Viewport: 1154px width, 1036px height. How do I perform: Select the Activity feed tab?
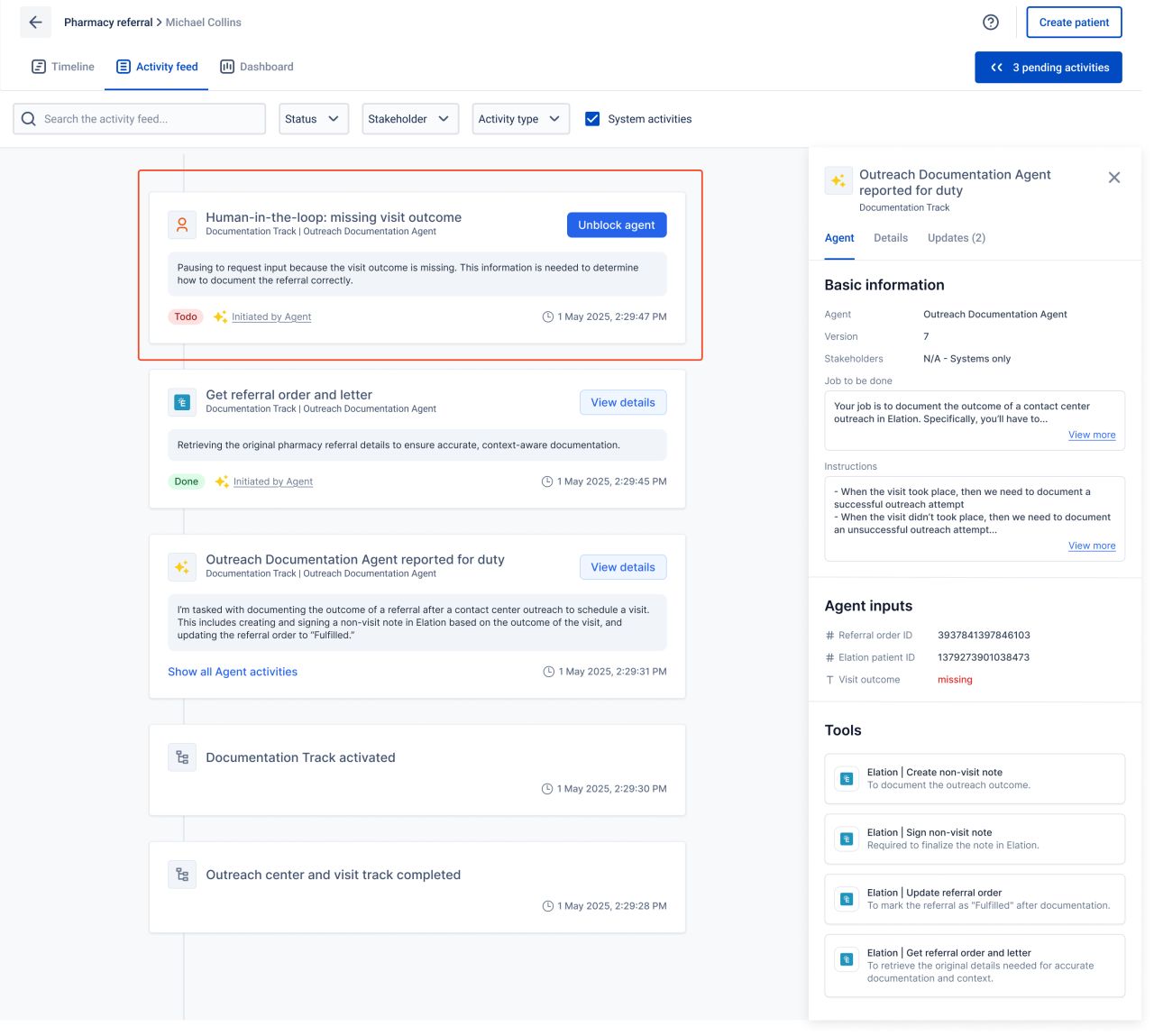point(157,67)
